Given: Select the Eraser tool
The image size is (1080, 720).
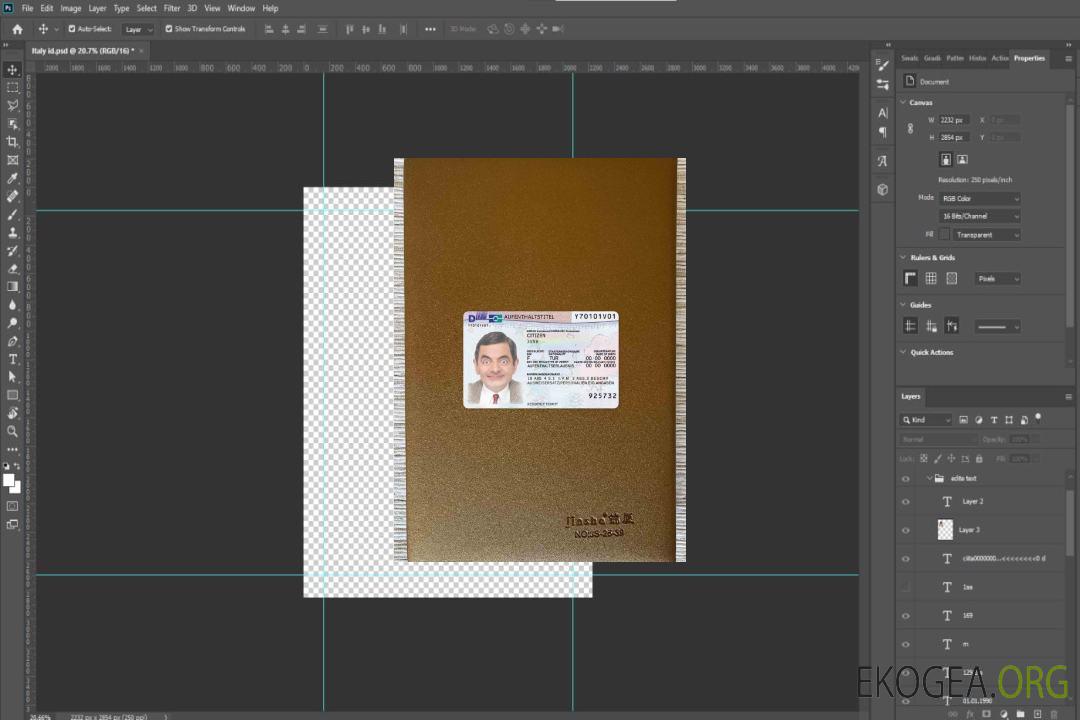Looking at the screenshot, I should 12,269.
